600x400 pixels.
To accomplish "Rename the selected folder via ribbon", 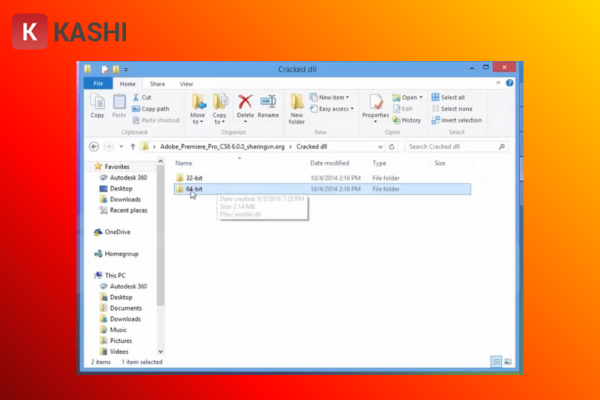I will click(x=268, y=106).
